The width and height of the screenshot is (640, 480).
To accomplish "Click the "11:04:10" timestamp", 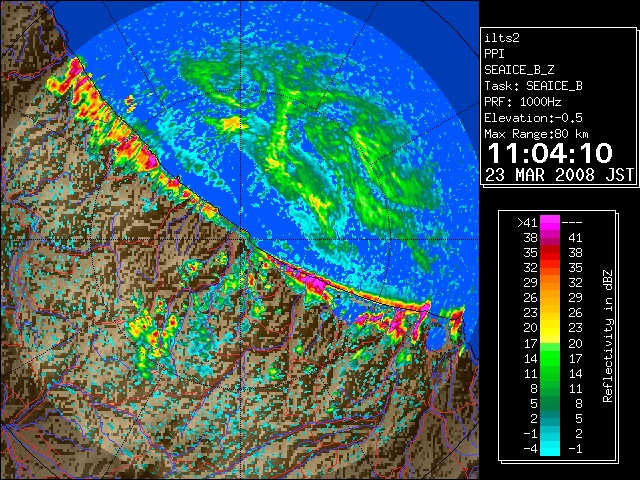I will 550,153.
